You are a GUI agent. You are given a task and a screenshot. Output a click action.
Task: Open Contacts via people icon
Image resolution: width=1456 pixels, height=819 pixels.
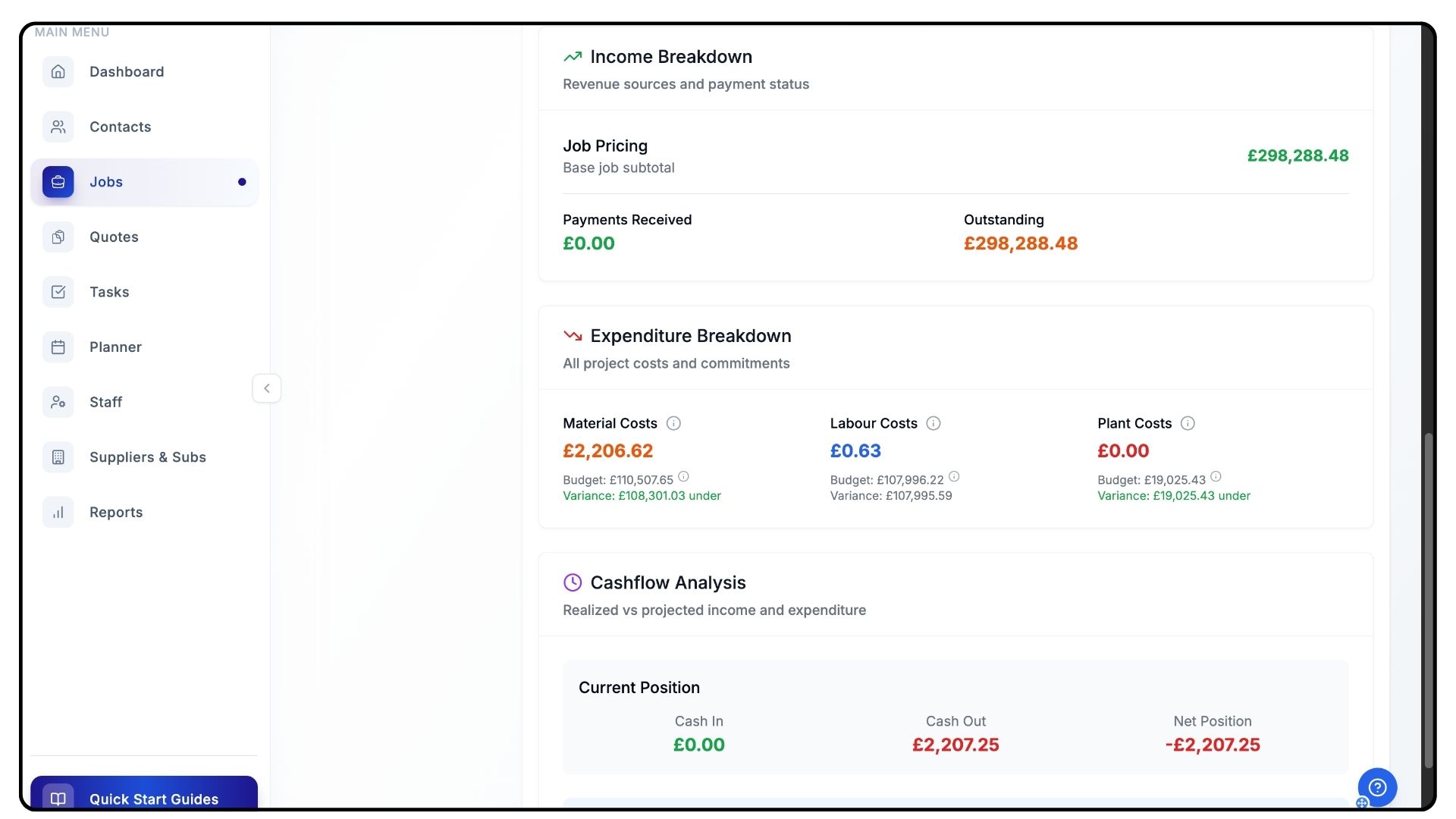pos(58,127)
